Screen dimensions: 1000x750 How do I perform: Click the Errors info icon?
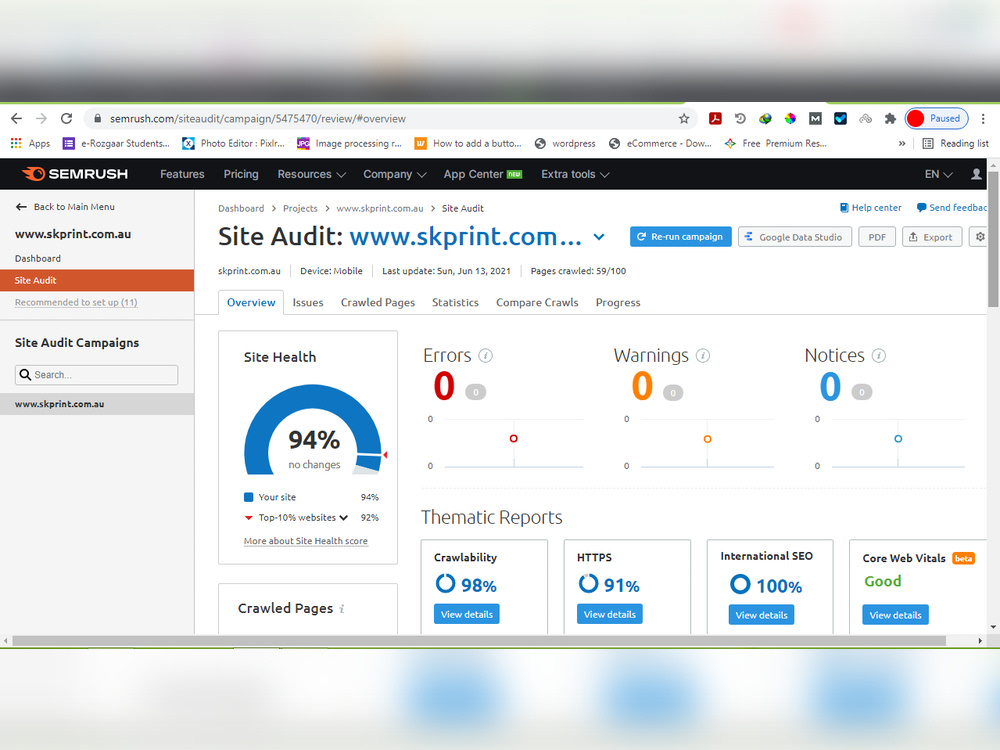(x=485, y=356)
